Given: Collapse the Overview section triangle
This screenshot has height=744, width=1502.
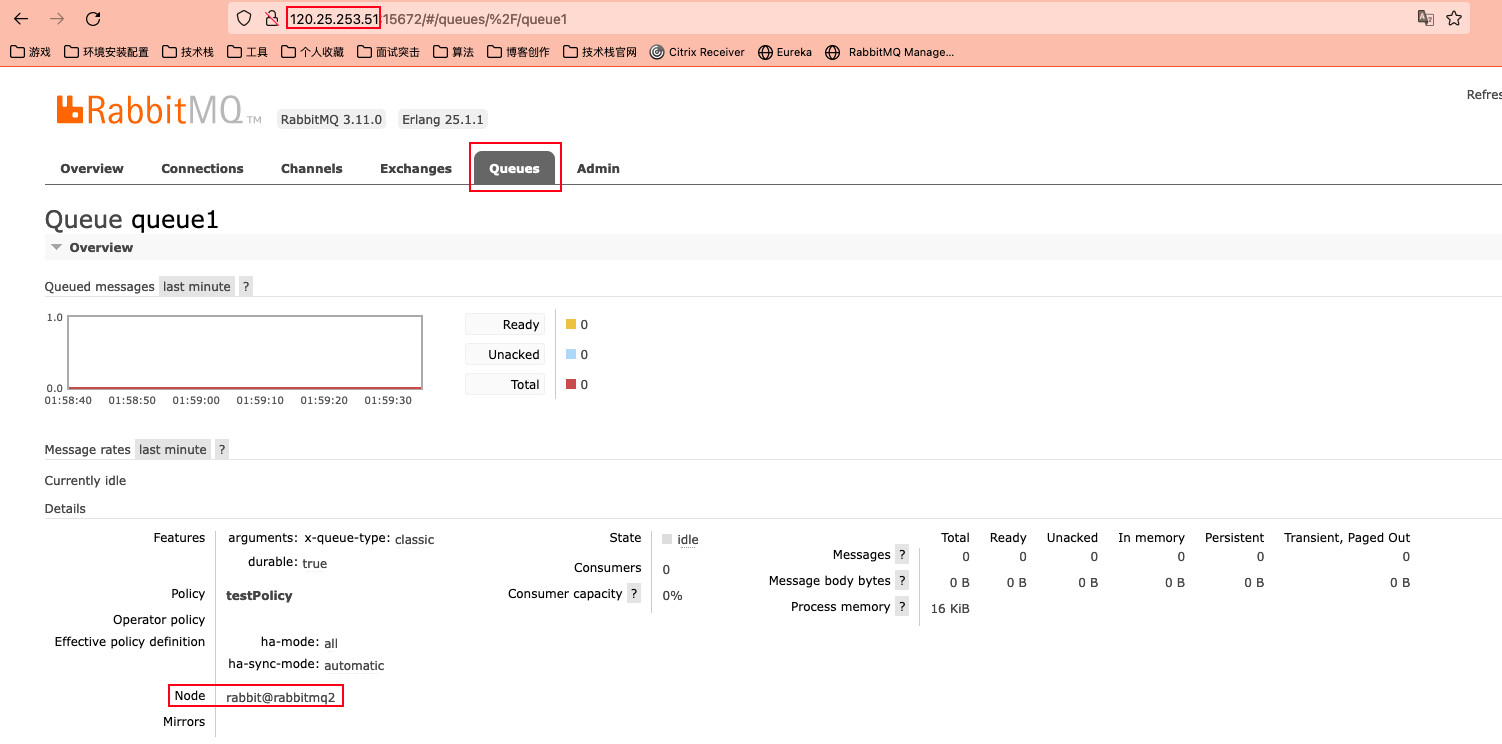Looking at the screenshot, I should pyautogui.click(x=57, y=247).
